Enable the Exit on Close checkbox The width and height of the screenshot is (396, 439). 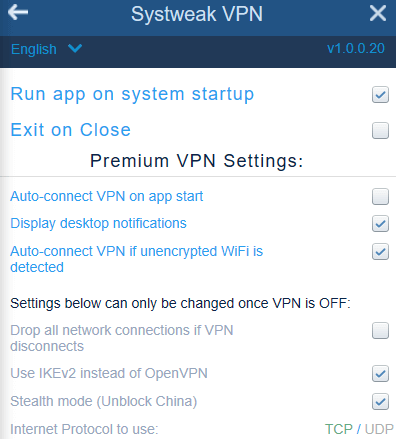pos(380,130)
